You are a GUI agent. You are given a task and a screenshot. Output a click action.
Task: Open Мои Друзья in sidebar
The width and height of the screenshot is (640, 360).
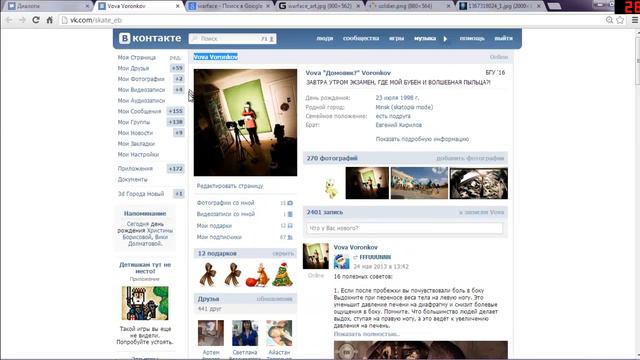(x=133, y=68)
